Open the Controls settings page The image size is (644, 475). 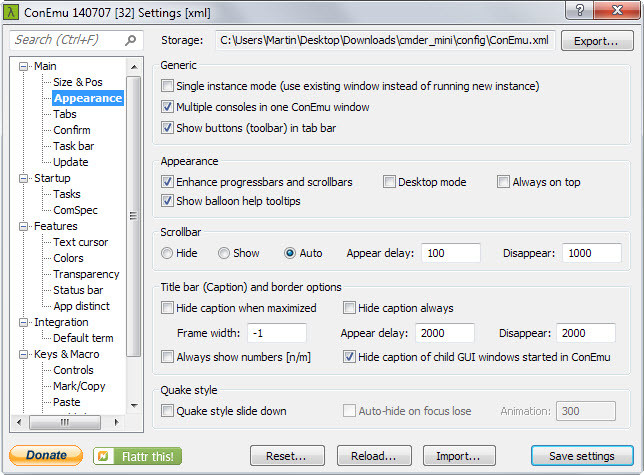coord(73,370)
